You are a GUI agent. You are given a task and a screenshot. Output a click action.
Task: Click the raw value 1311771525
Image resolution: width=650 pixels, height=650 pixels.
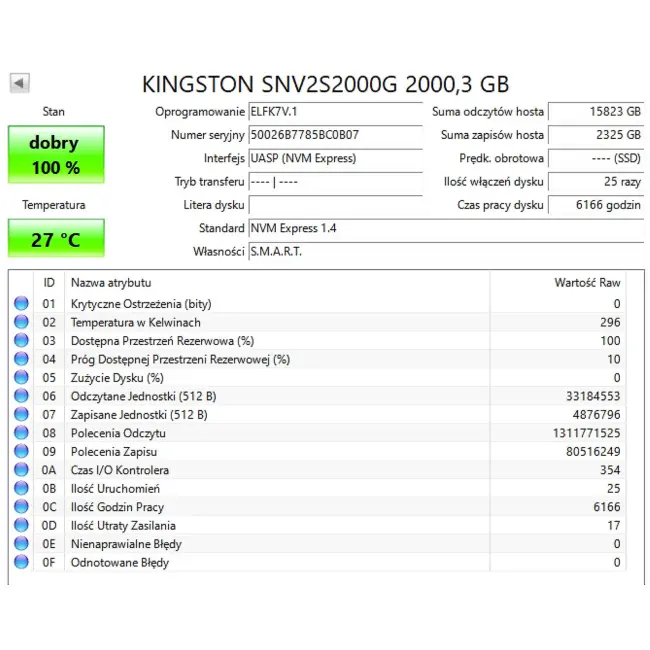click(587, 433)
